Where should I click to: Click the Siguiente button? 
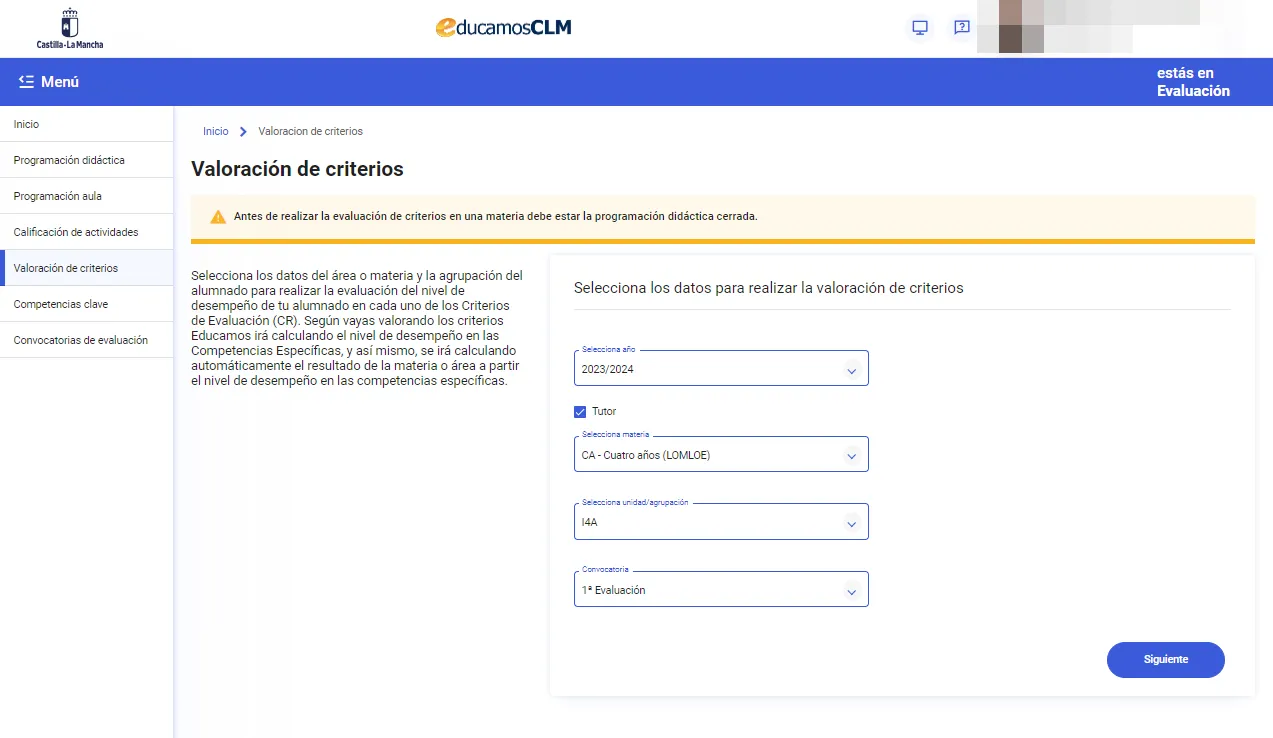[x=1165, y=659]
